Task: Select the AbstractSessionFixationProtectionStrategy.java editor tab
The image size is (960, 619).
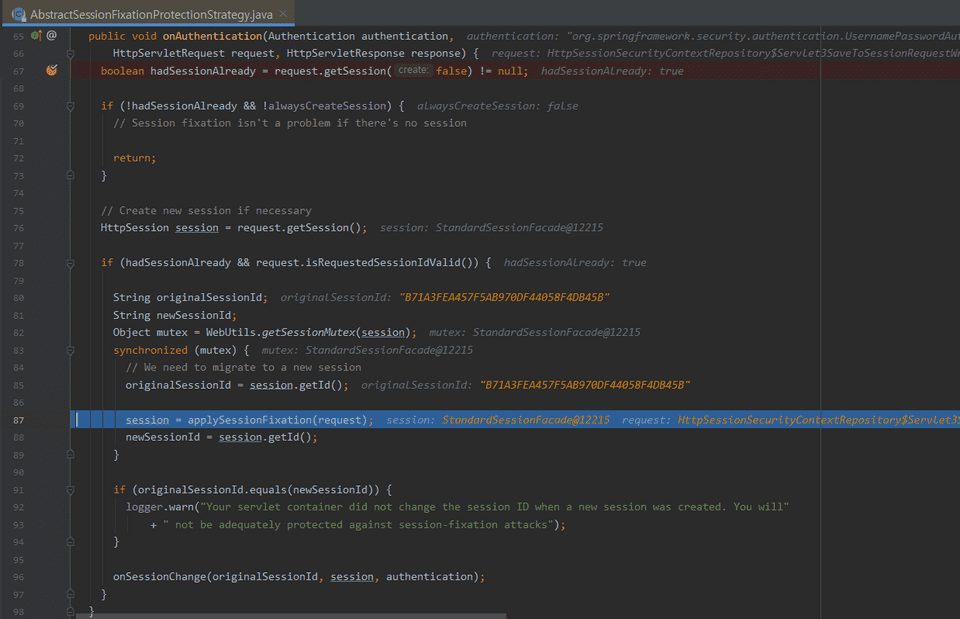Action: pos(150,15)
